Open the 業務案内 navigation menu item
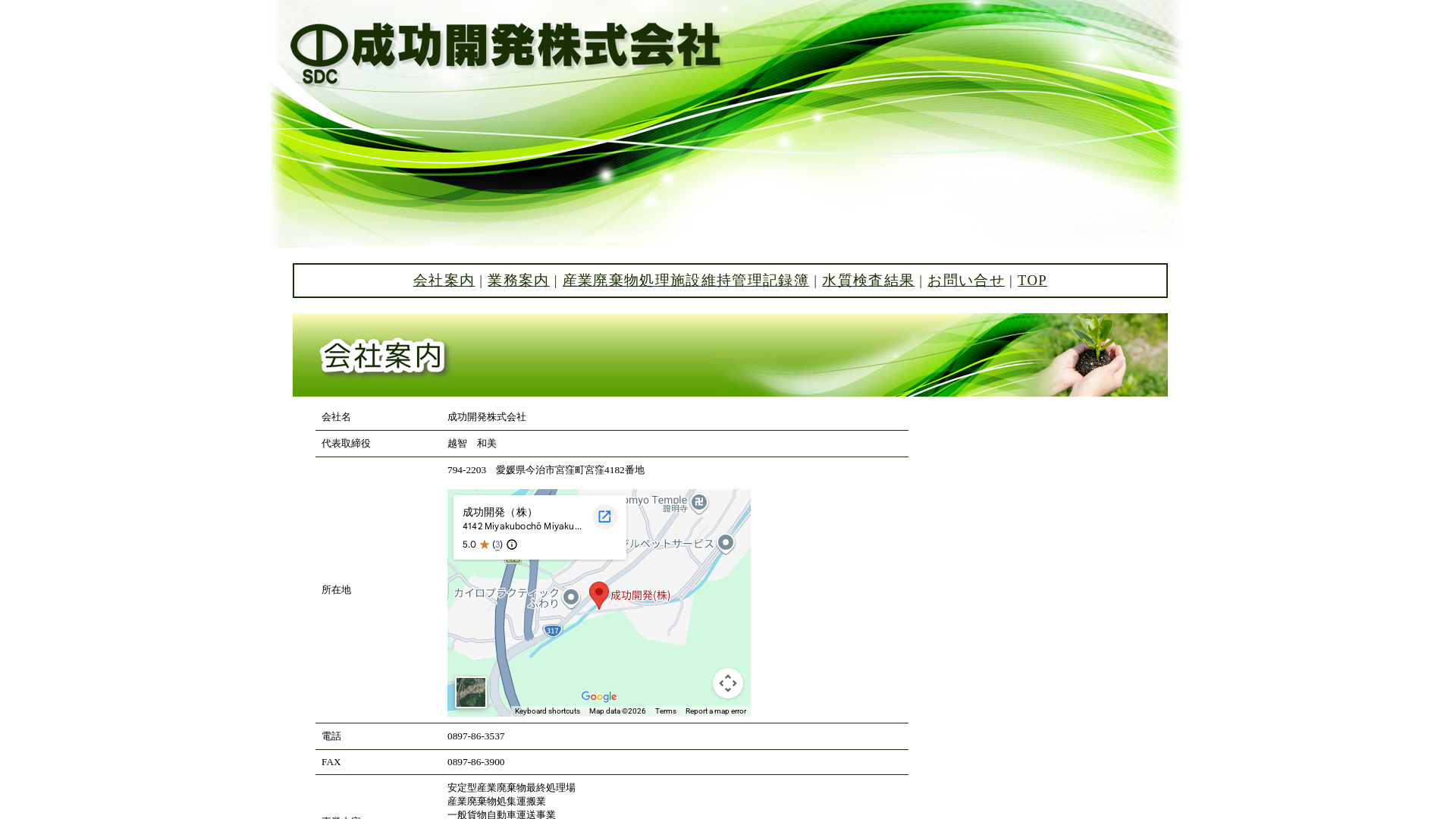 (x=518, y=281)
